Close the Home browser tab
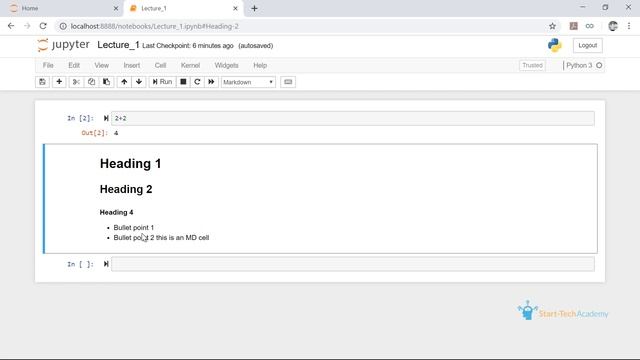Screen dimensions: 640x360 [x=116, y=8]
